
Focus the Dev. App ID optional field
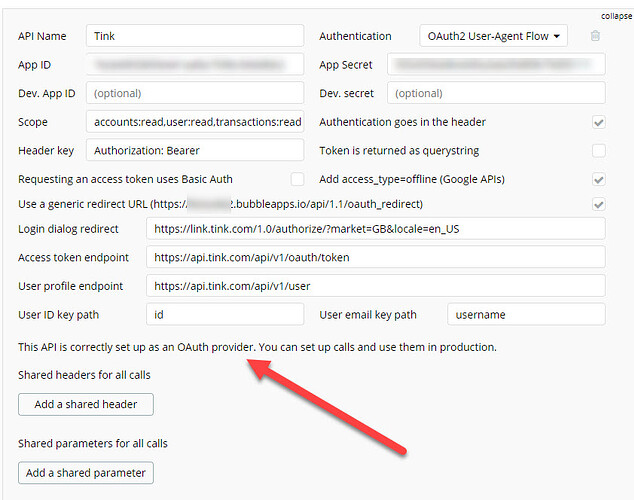pyautogui.click(x=195, y=93)
